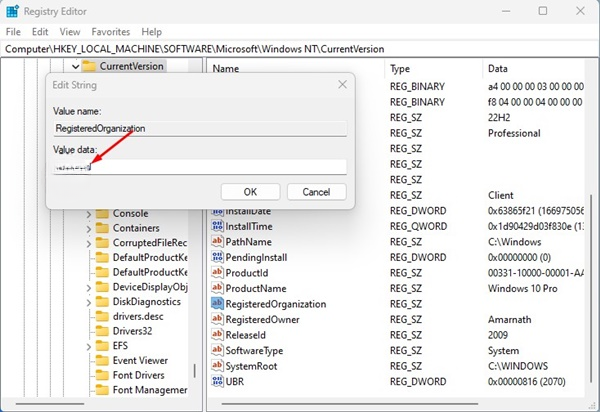Select the ProductId string value icon
This screenshot has height=412, width=600.
click(217, 273)
